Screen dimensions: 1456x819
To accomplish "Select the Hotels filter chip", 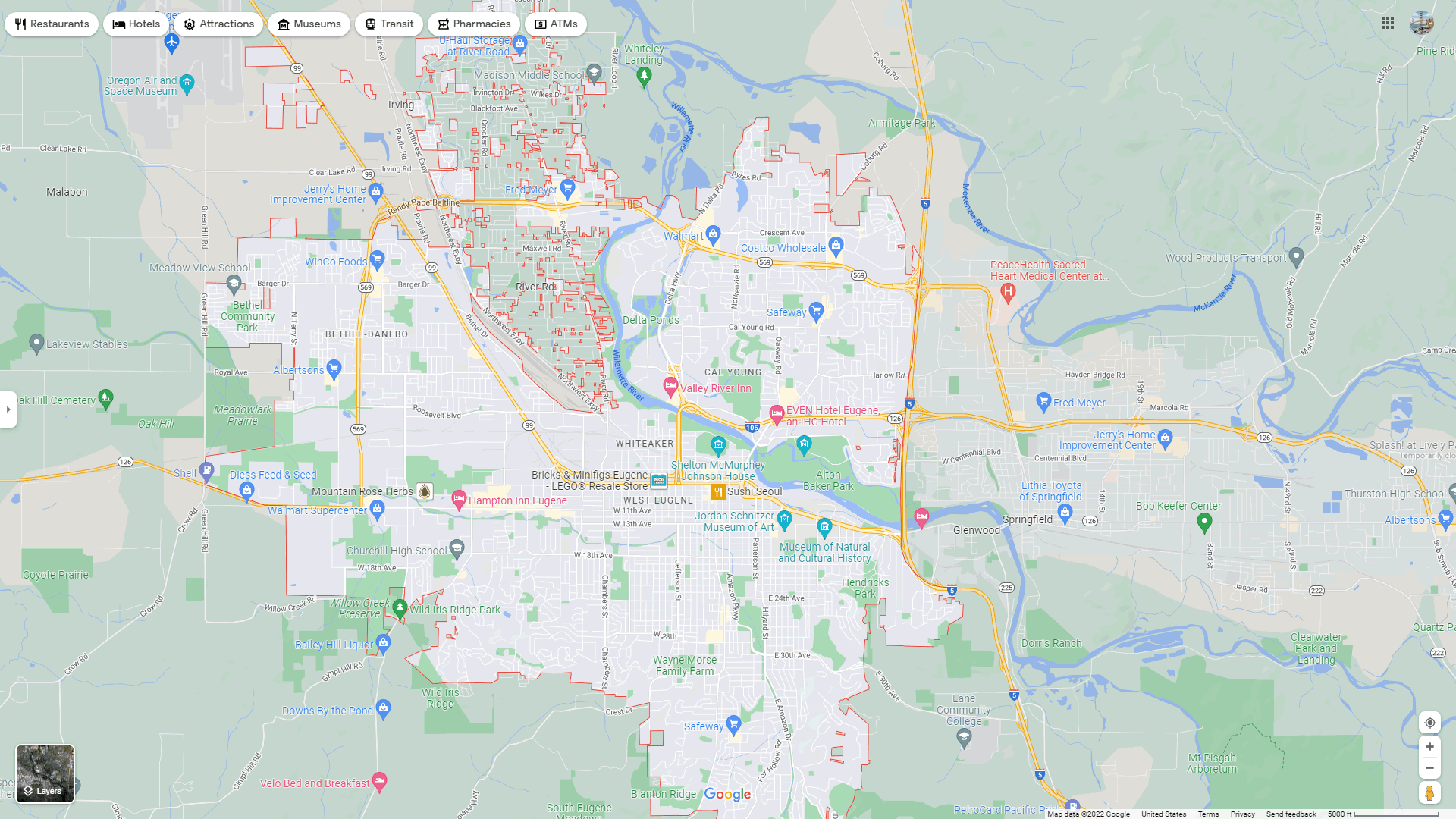I will point(136,24).
